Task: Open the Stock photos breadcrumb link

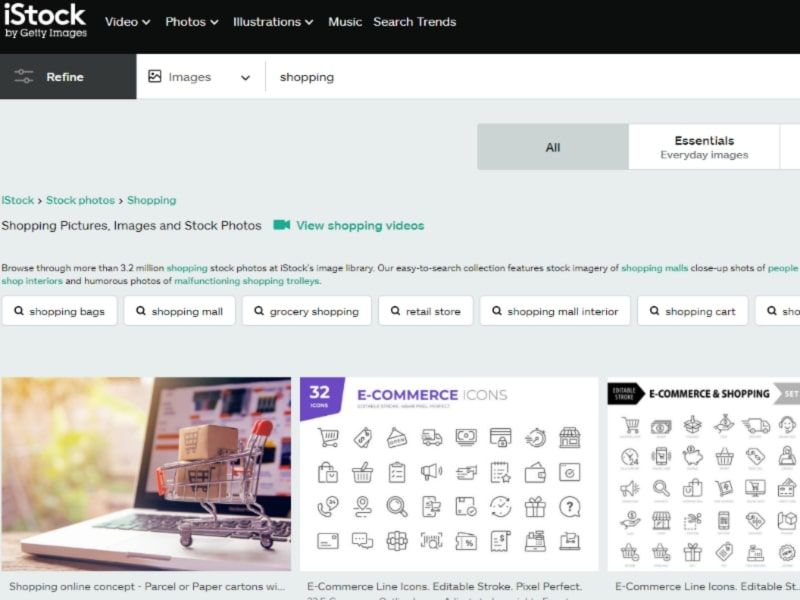Action: (80, 200)
